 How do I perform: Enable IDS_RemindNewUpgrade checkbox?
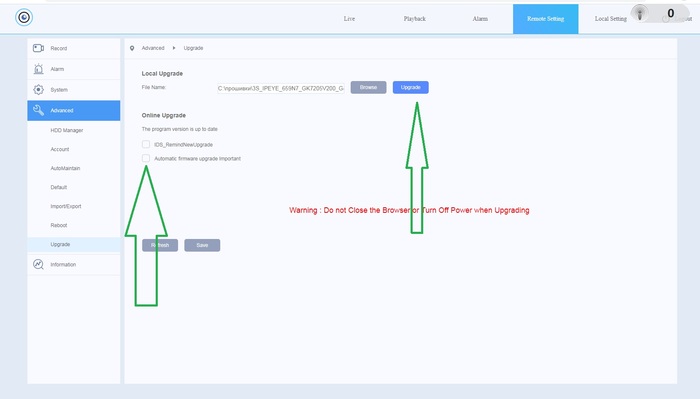pos(146,144)
